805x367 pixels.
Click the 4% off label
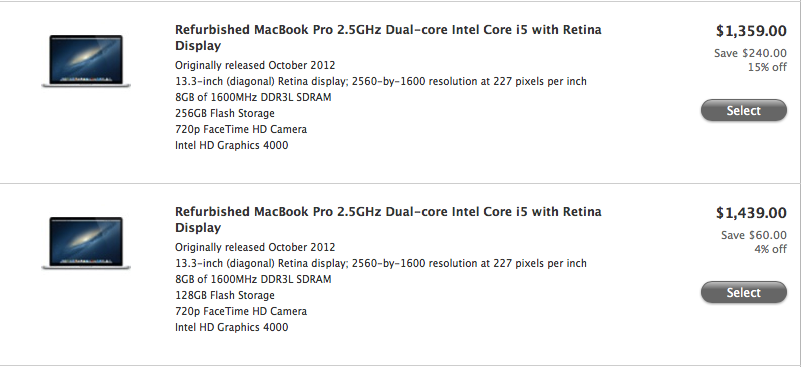[770, 249]
